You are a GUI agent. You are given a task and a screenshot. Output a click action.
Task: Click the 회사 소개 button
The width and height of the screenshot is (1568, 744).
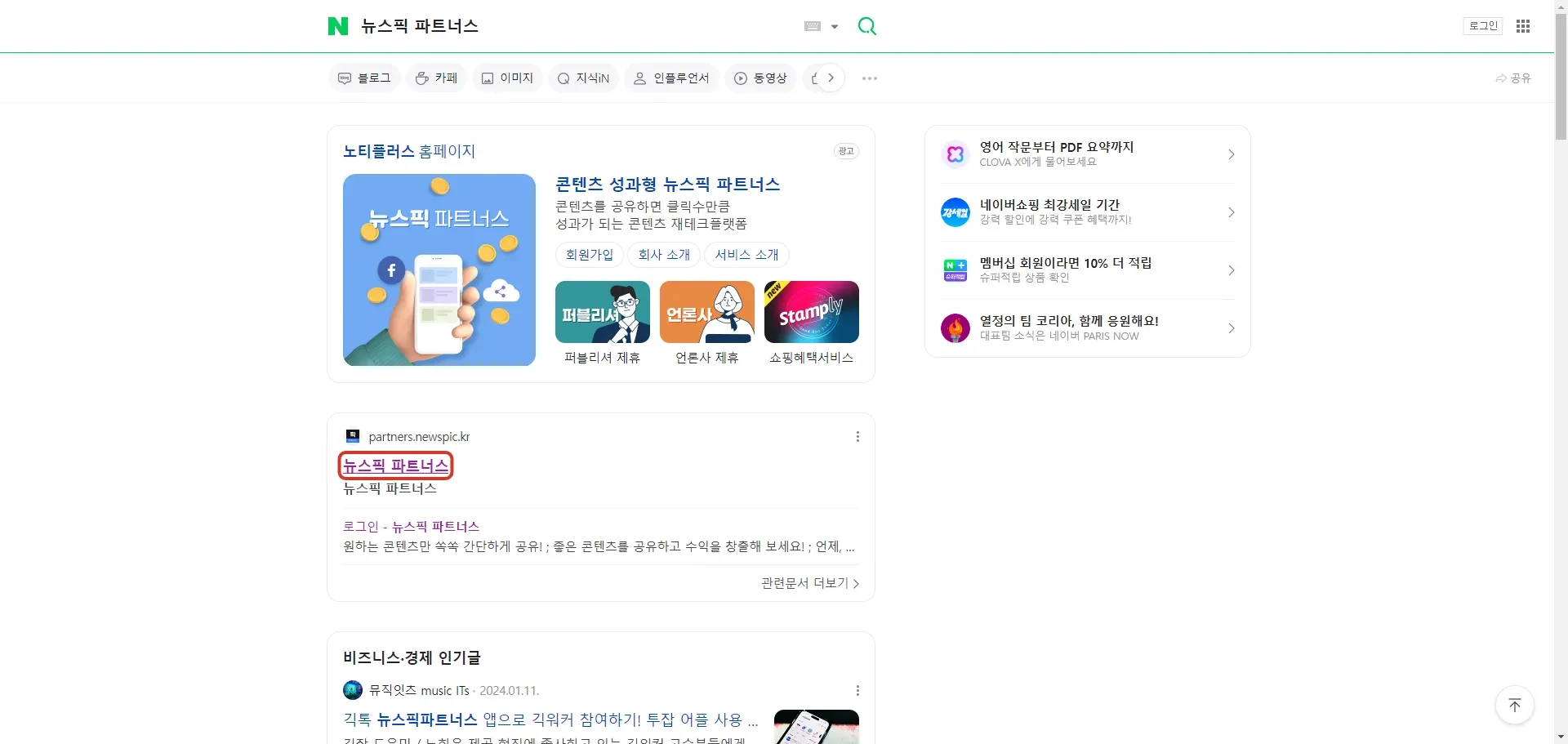(664, 255)
